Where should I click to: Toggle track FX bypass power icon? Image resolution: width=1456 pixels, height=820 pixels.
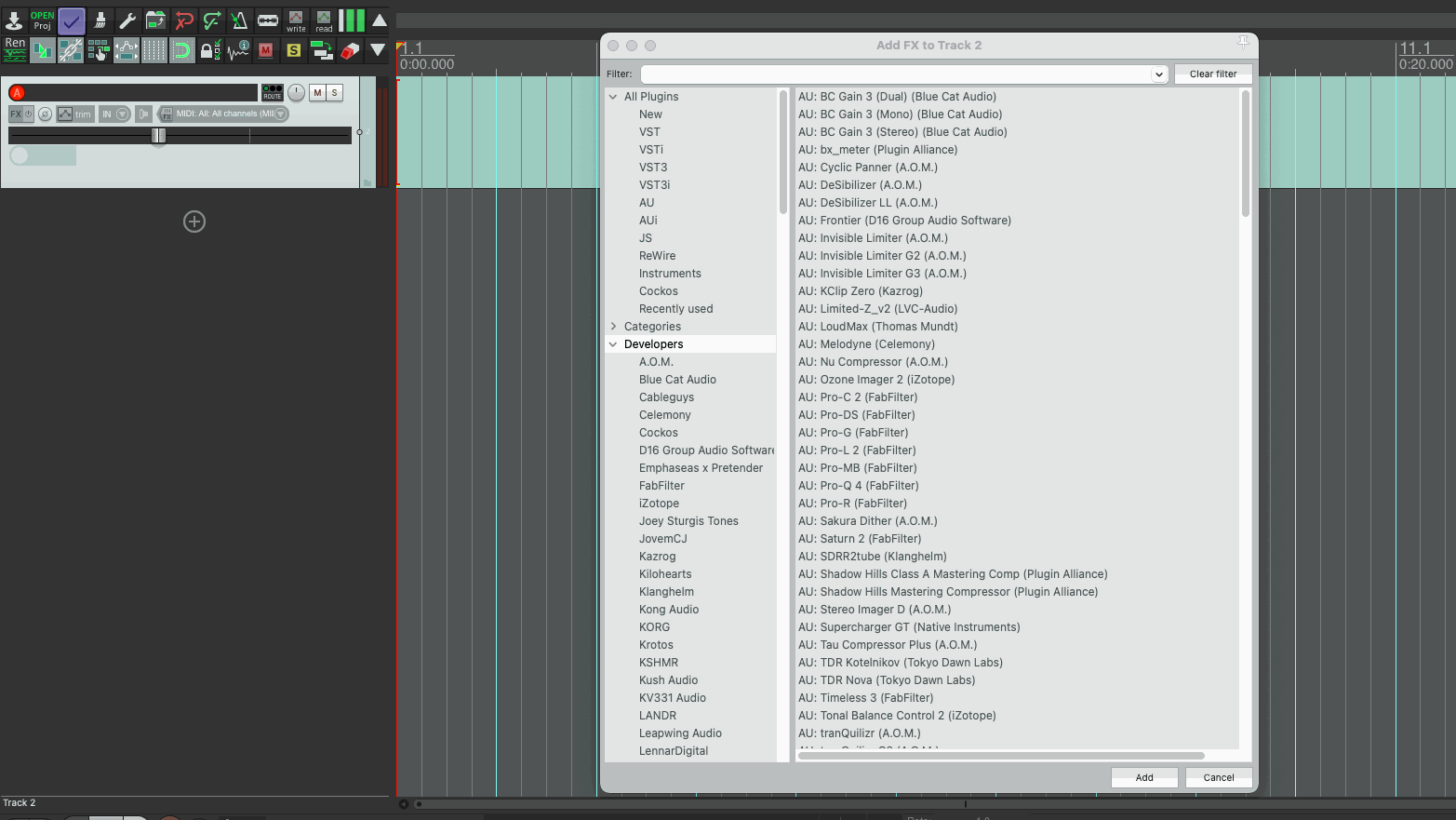[29, 114]
